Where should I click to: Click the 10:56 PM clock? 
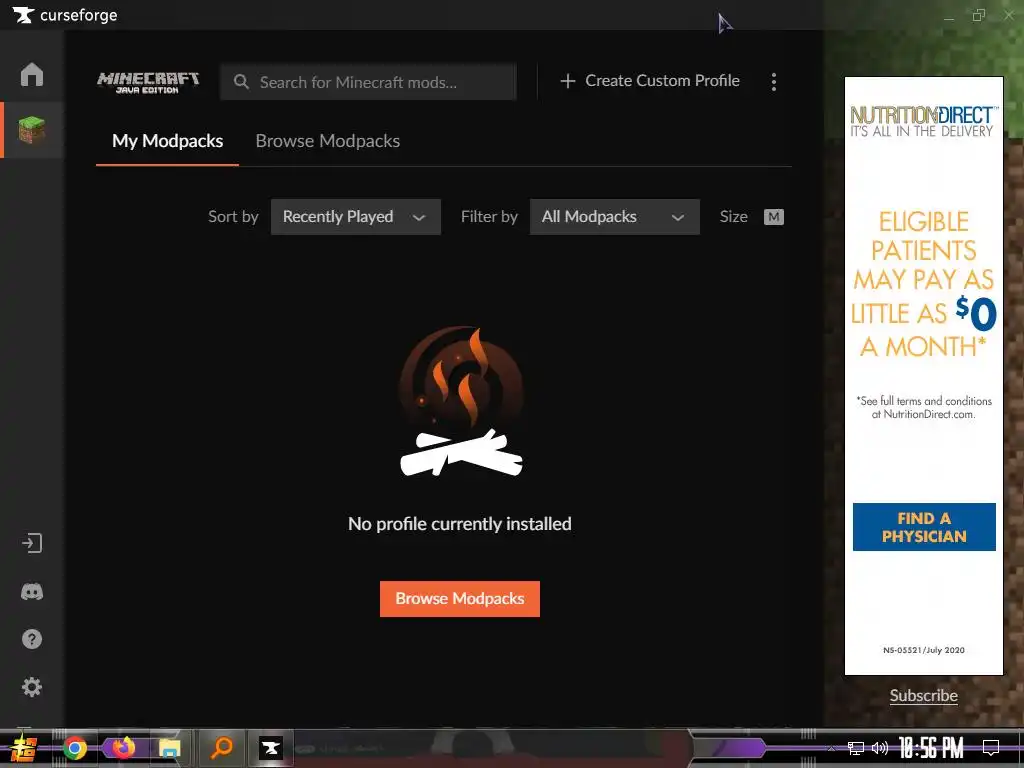(931, 748)
